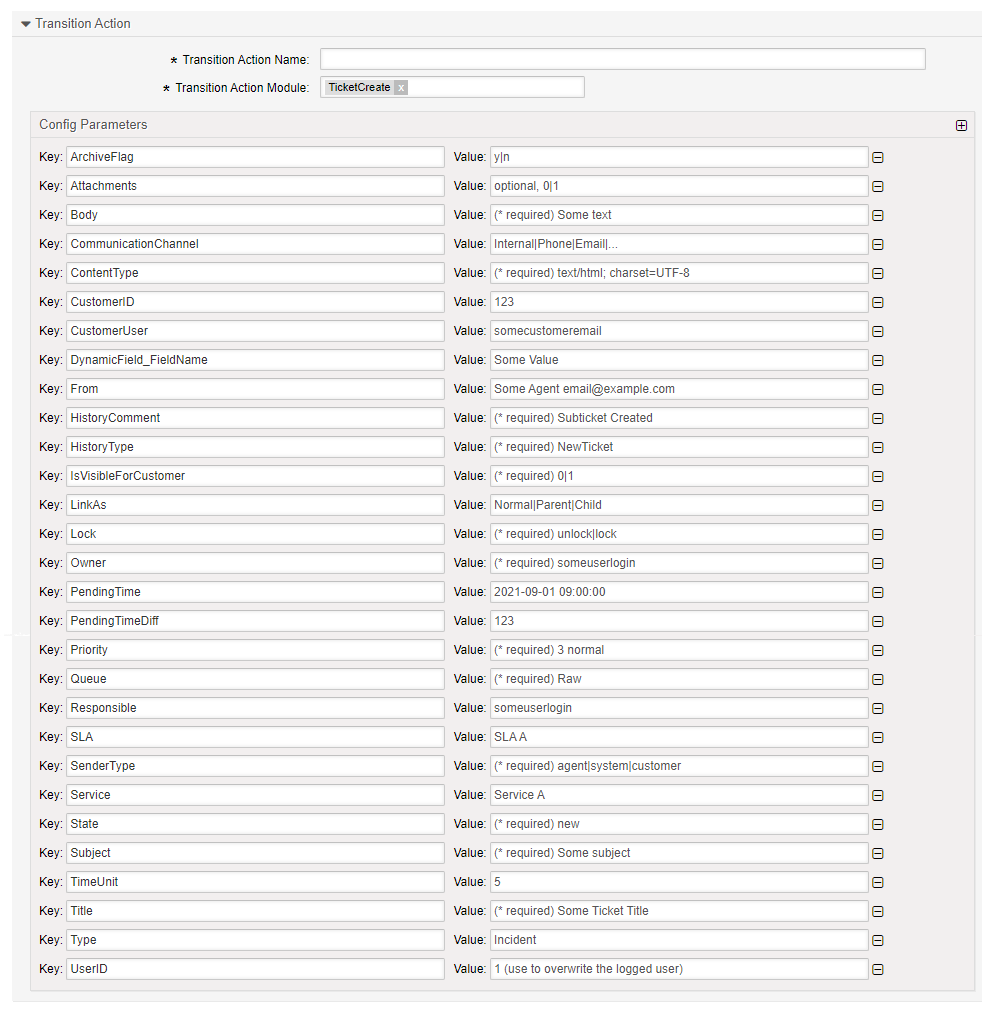982x1023 pixels.
Task: Click the Config Parameters header
Action: tap(93, 125)
